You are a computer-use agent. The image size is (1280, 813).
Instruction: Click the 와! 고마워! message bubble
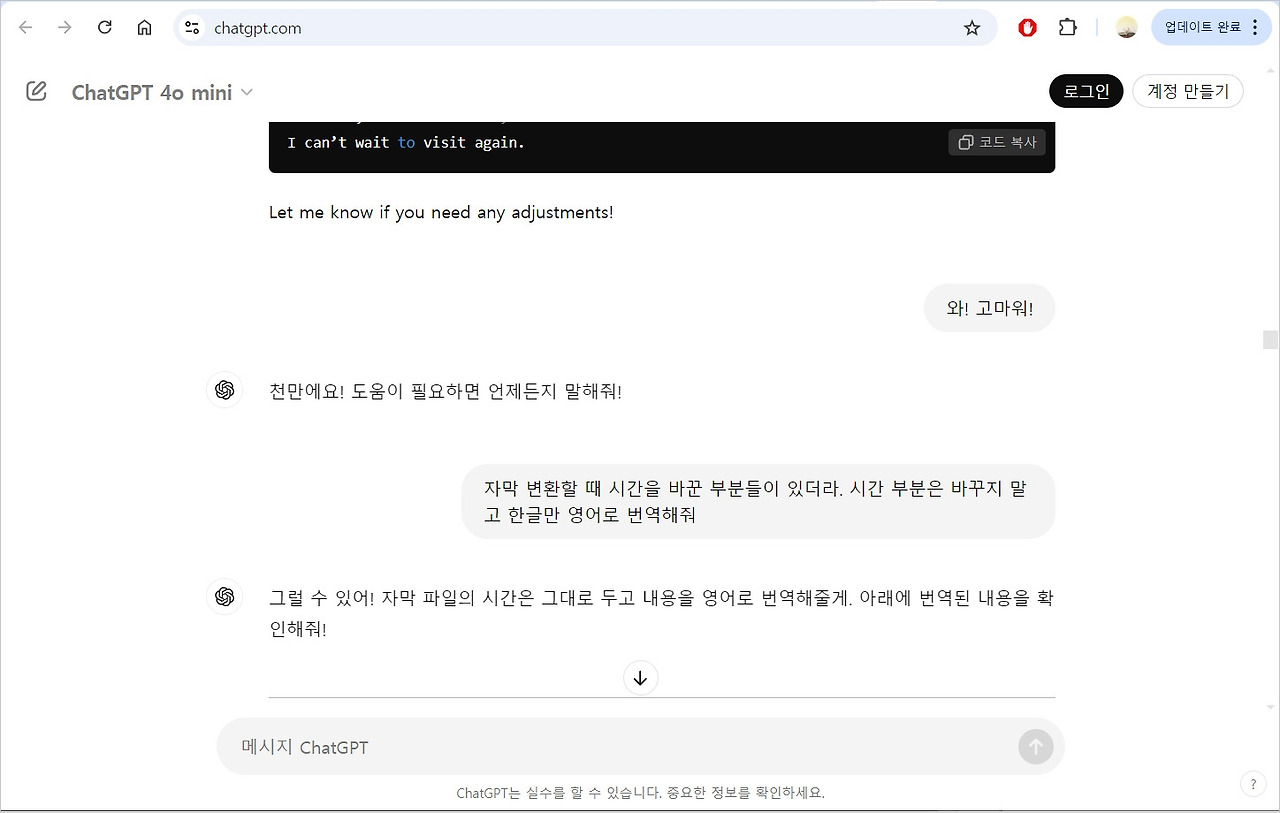click(x=989, y=308)
